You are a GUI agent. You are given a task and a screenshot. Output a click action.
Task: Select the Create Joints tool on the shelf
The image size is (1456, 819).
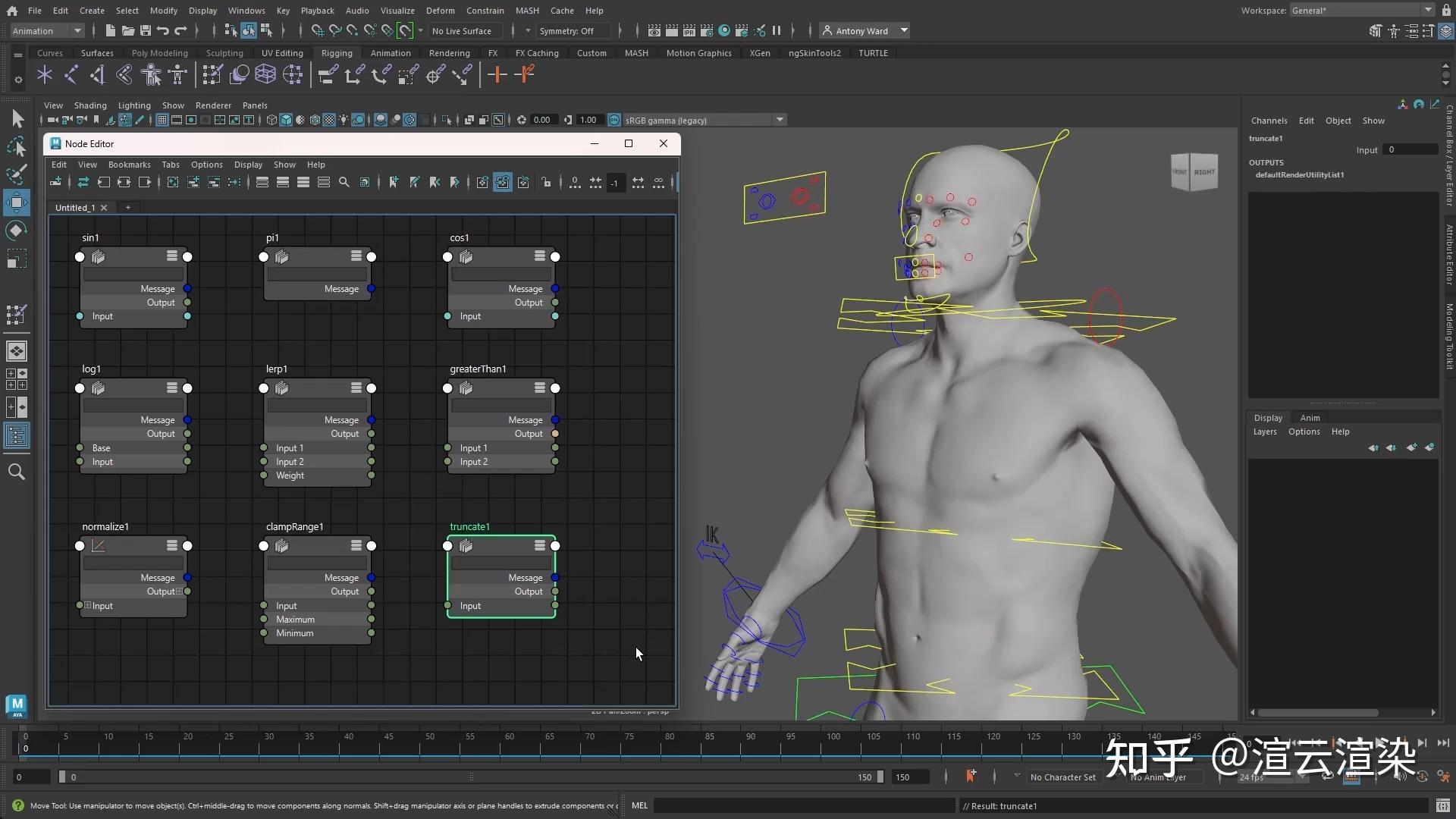point(72,74)
